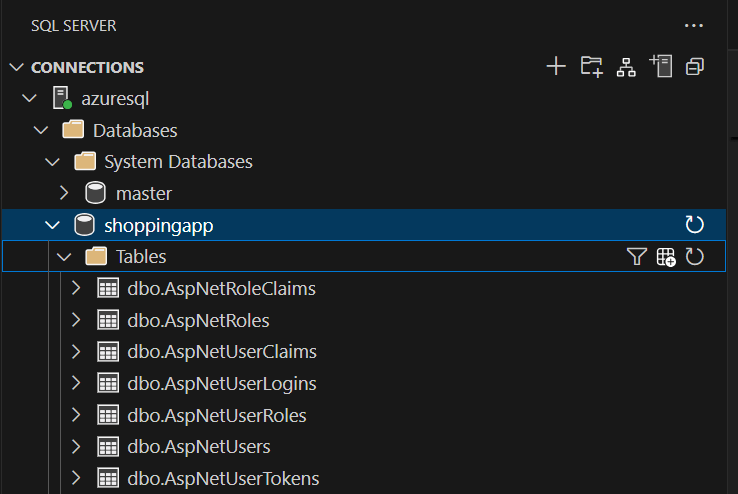
Task: Expand the dbo.AspNetUsers table
Action: coord(76,447)
